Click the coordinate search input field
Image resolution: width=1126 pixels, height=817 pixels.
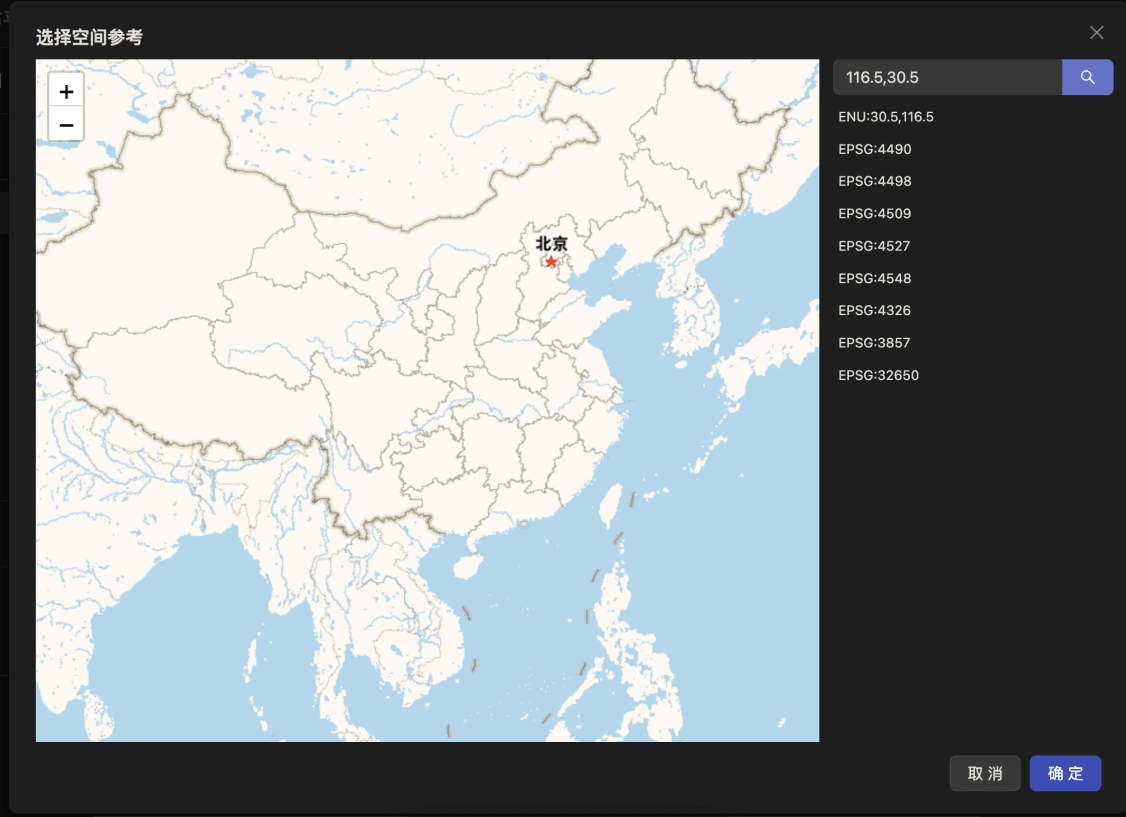tap(947, 77)
